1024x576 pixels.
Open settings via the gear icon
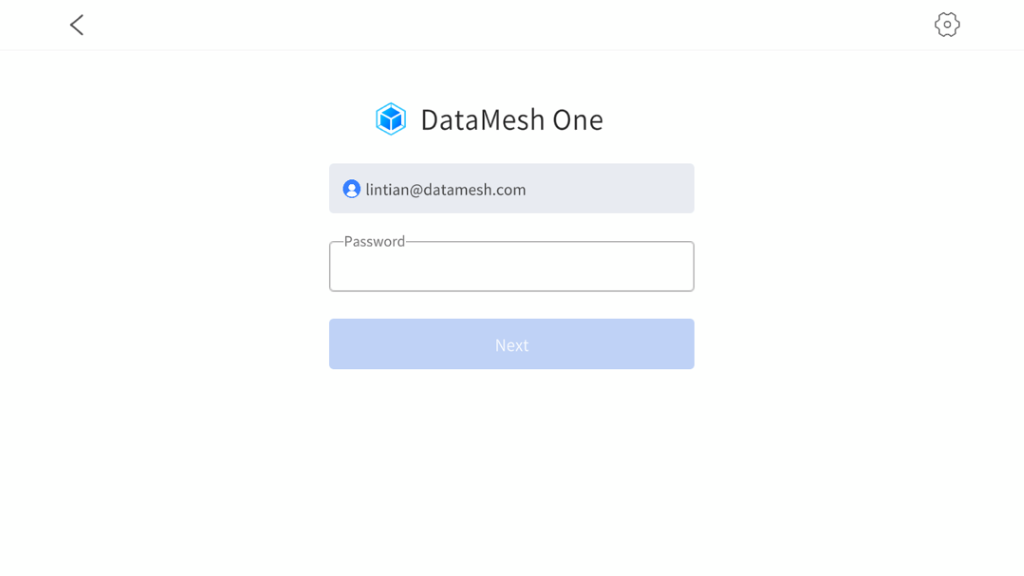[x=946, y=25]
